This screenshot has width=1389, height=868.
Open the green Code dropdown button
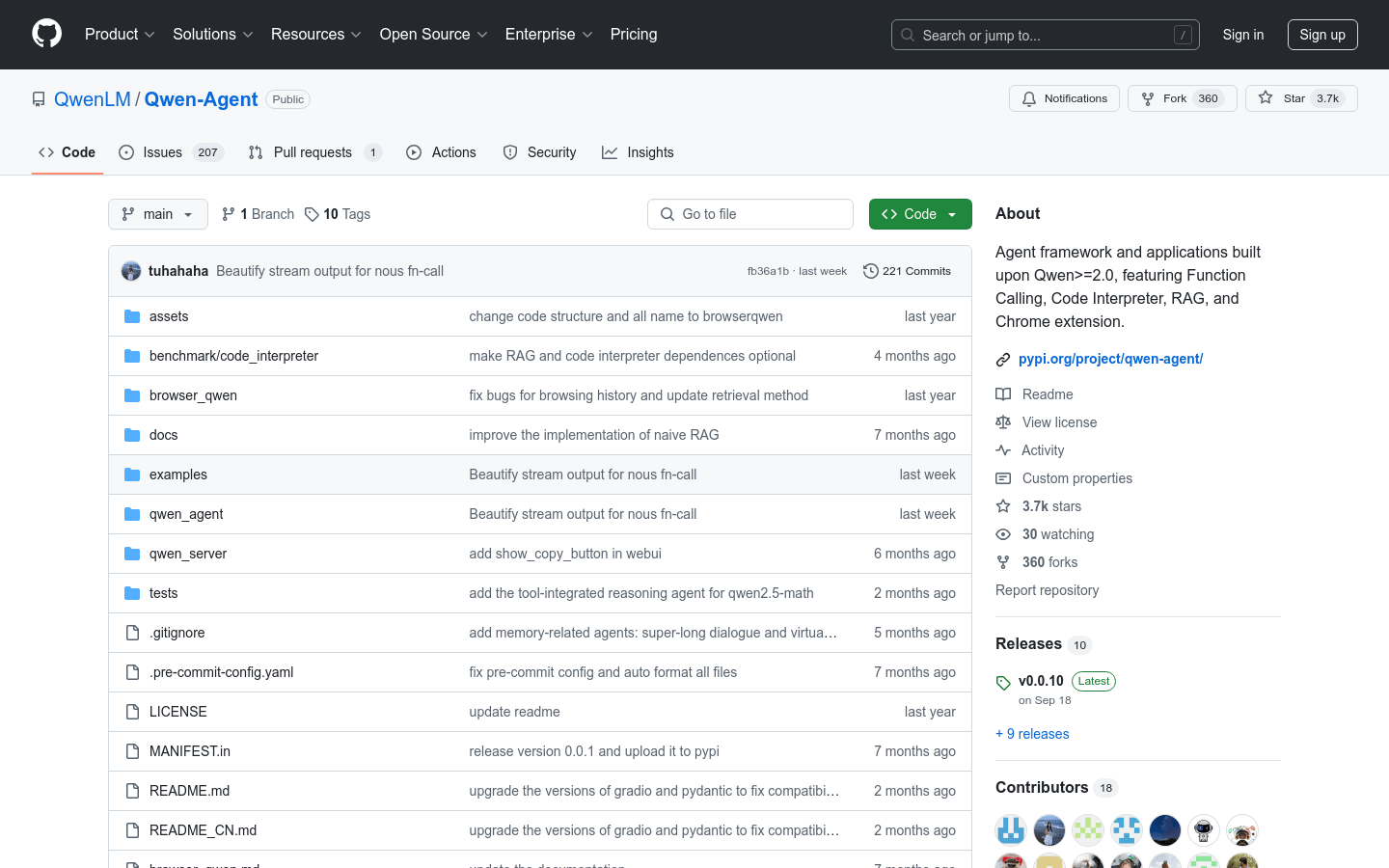[x=920, y=214]
